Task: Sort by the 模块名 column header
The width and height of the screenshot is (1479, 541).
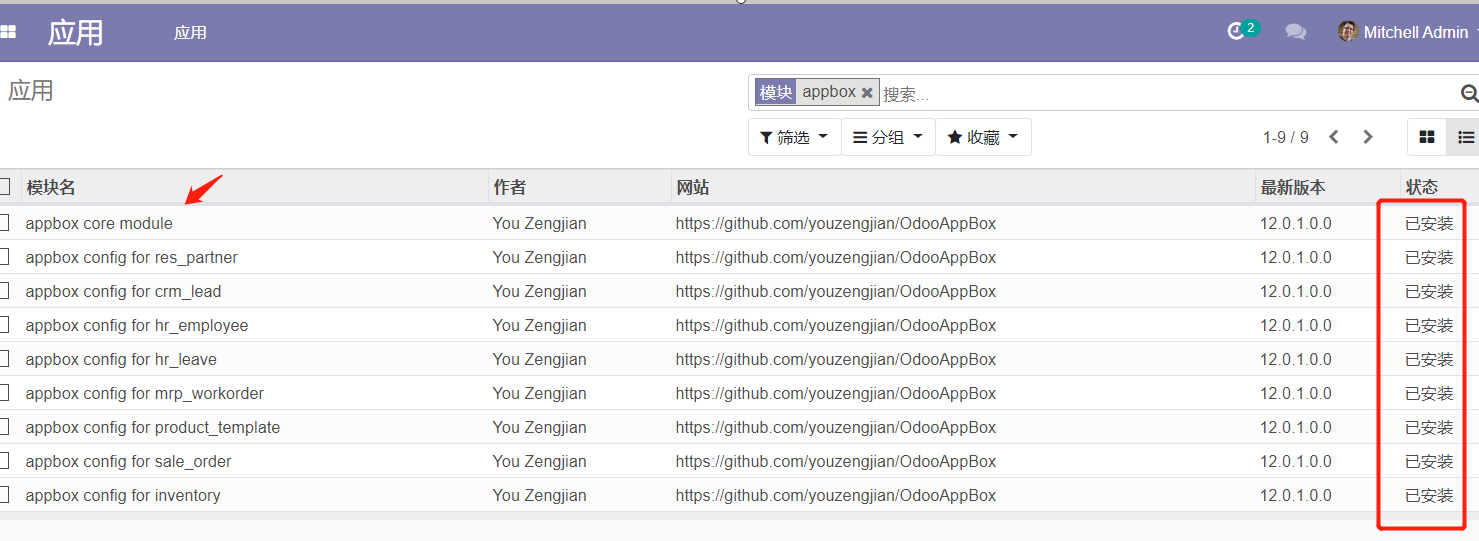Action: [51, 187]
